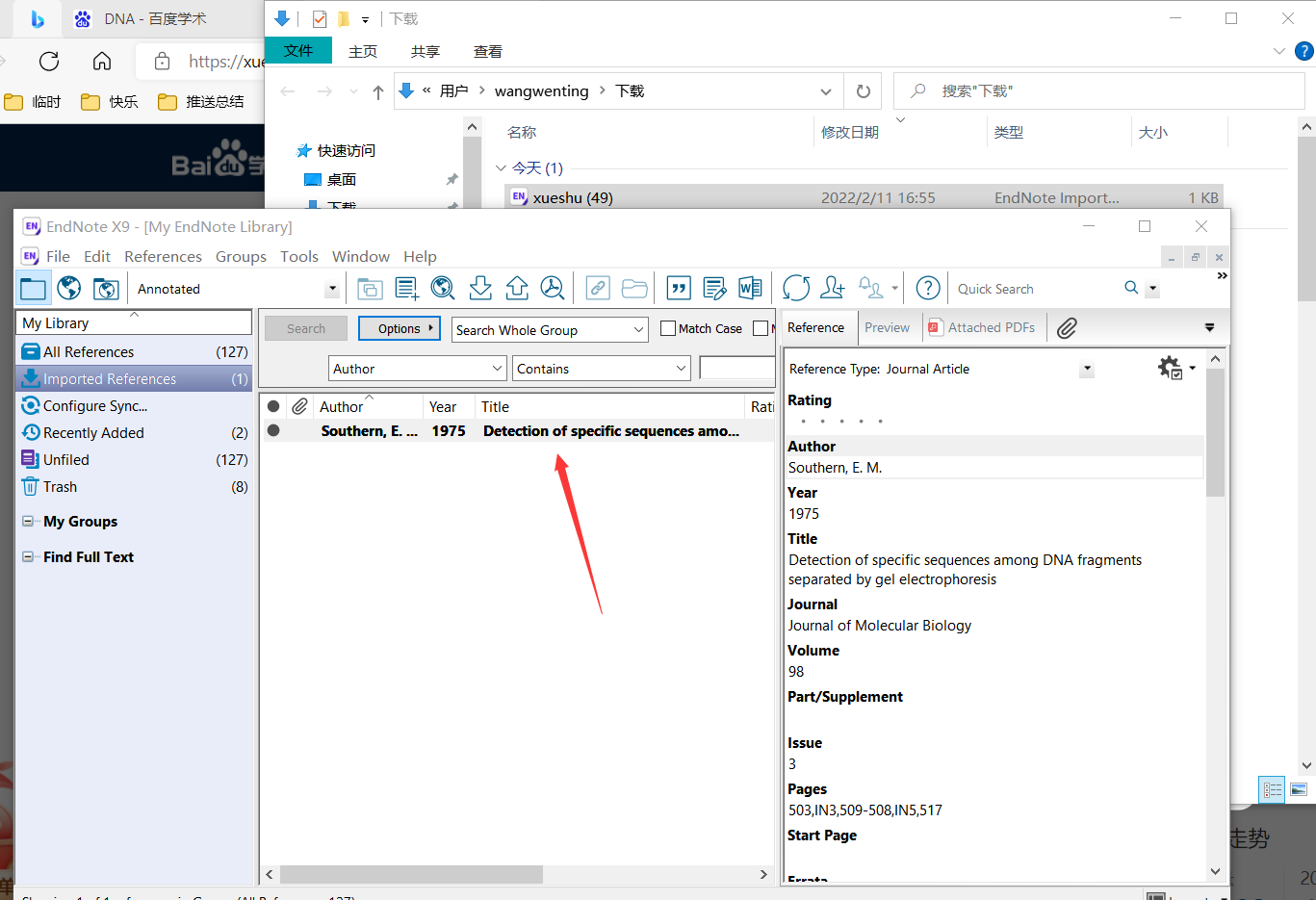Click Copy to Local Library icon
Viewport: 1316px width, 900px height.
point(370,288)
